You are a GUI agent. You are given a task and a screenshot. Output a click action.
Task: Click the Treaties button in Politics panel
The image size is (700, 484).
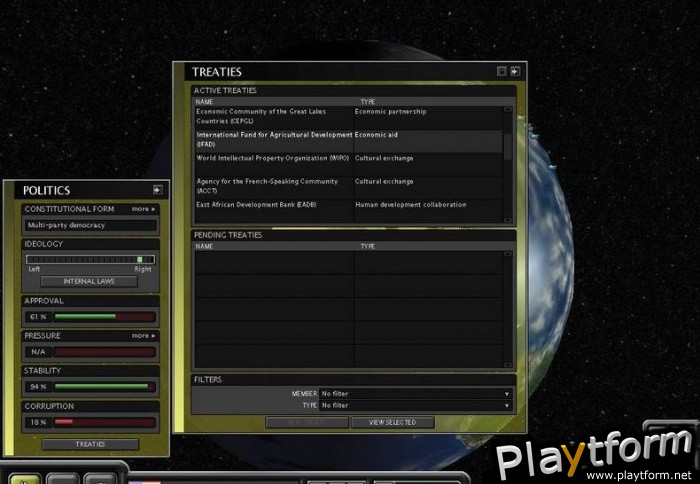point(90,444)
